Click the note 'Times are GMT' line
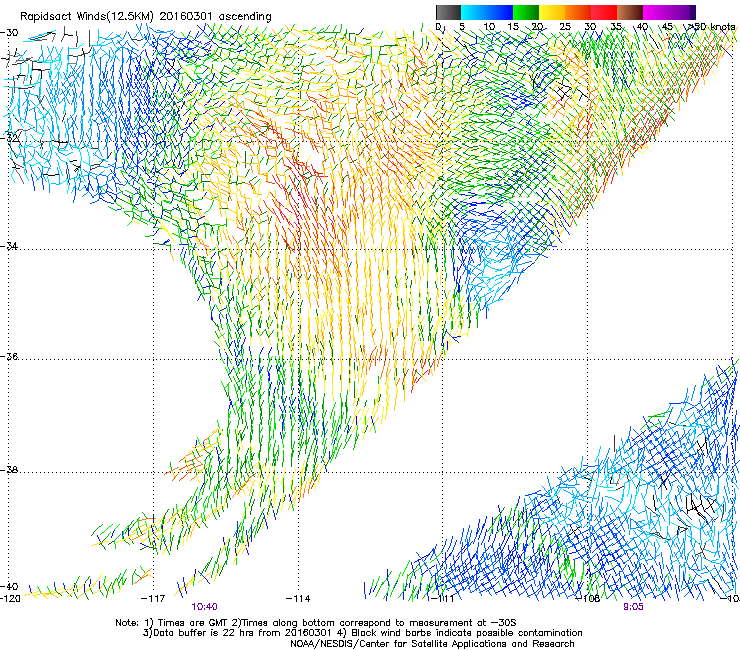Screen dimensions: 740x650 pos(316,623)
